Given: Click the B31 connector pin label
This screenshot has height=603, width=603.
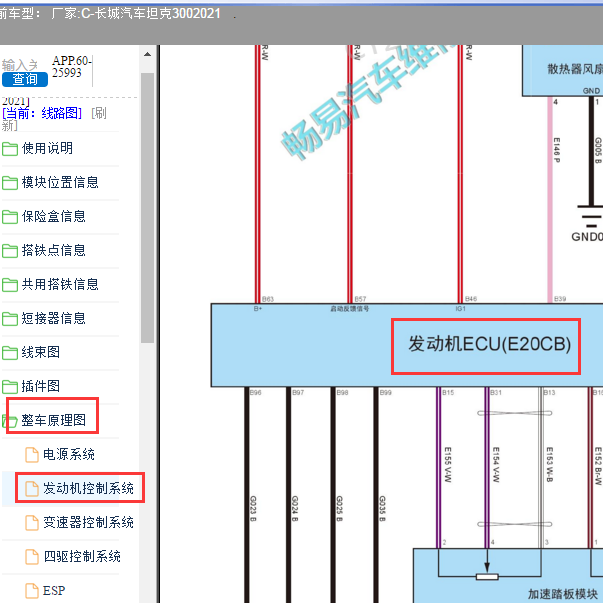Looking at the screenshot, I should pos(496,392).
